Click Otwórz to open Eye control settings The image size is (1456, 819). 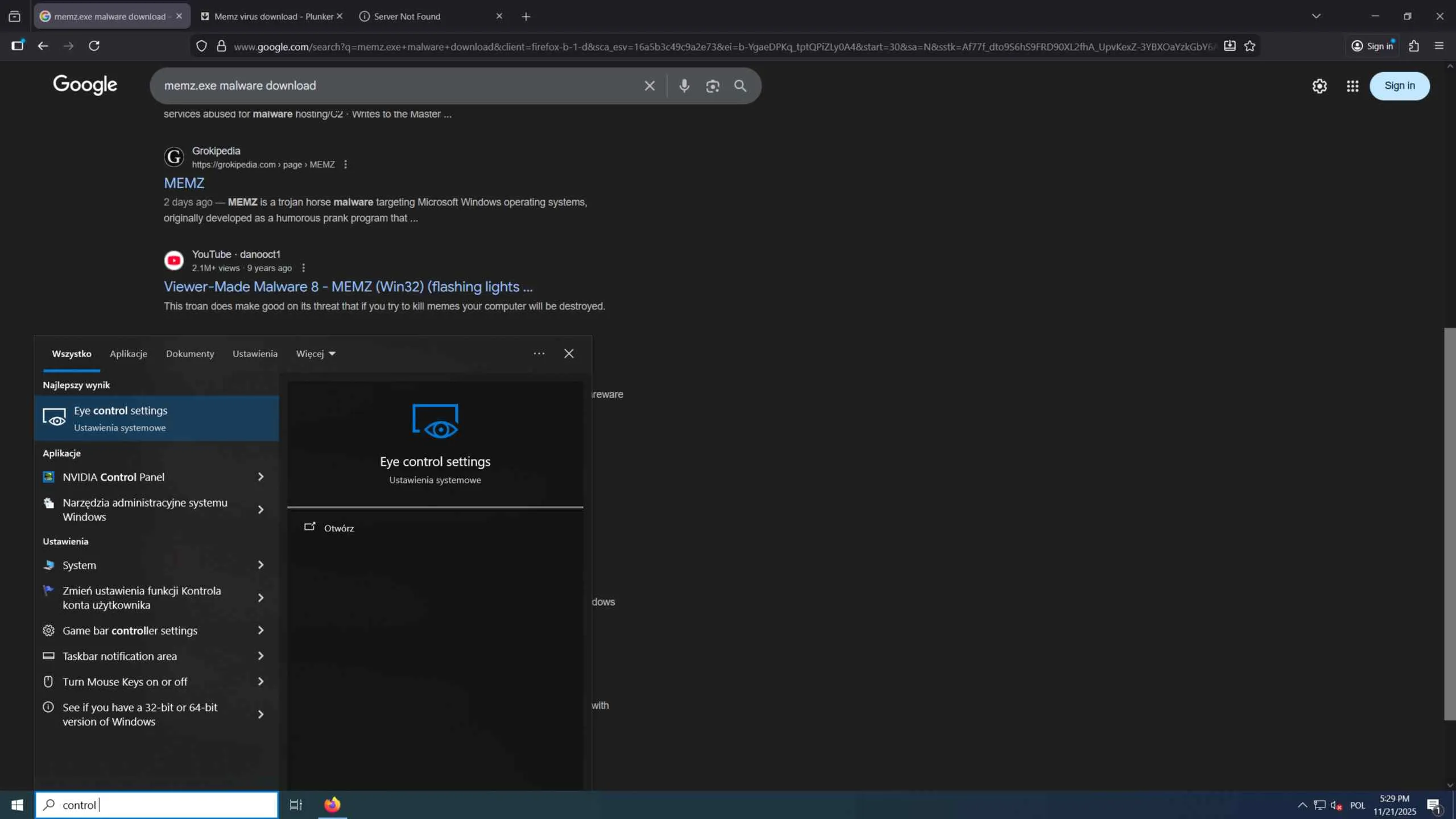point(338,528)
